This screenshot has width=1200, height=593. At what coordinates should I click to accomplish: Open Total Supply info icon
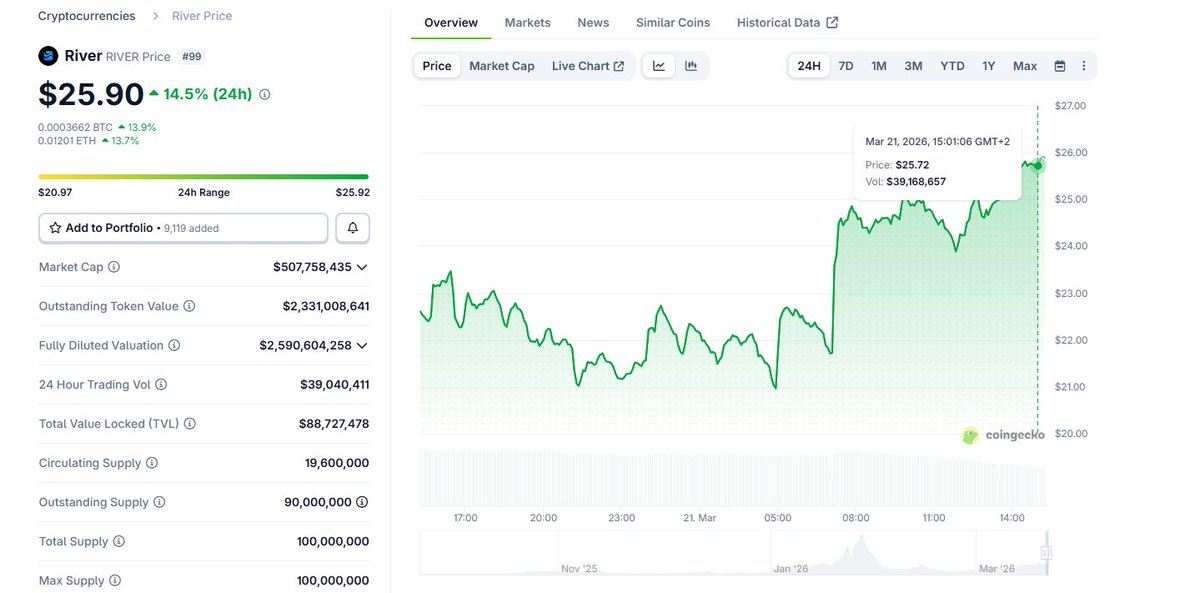(x=119, y=541)
